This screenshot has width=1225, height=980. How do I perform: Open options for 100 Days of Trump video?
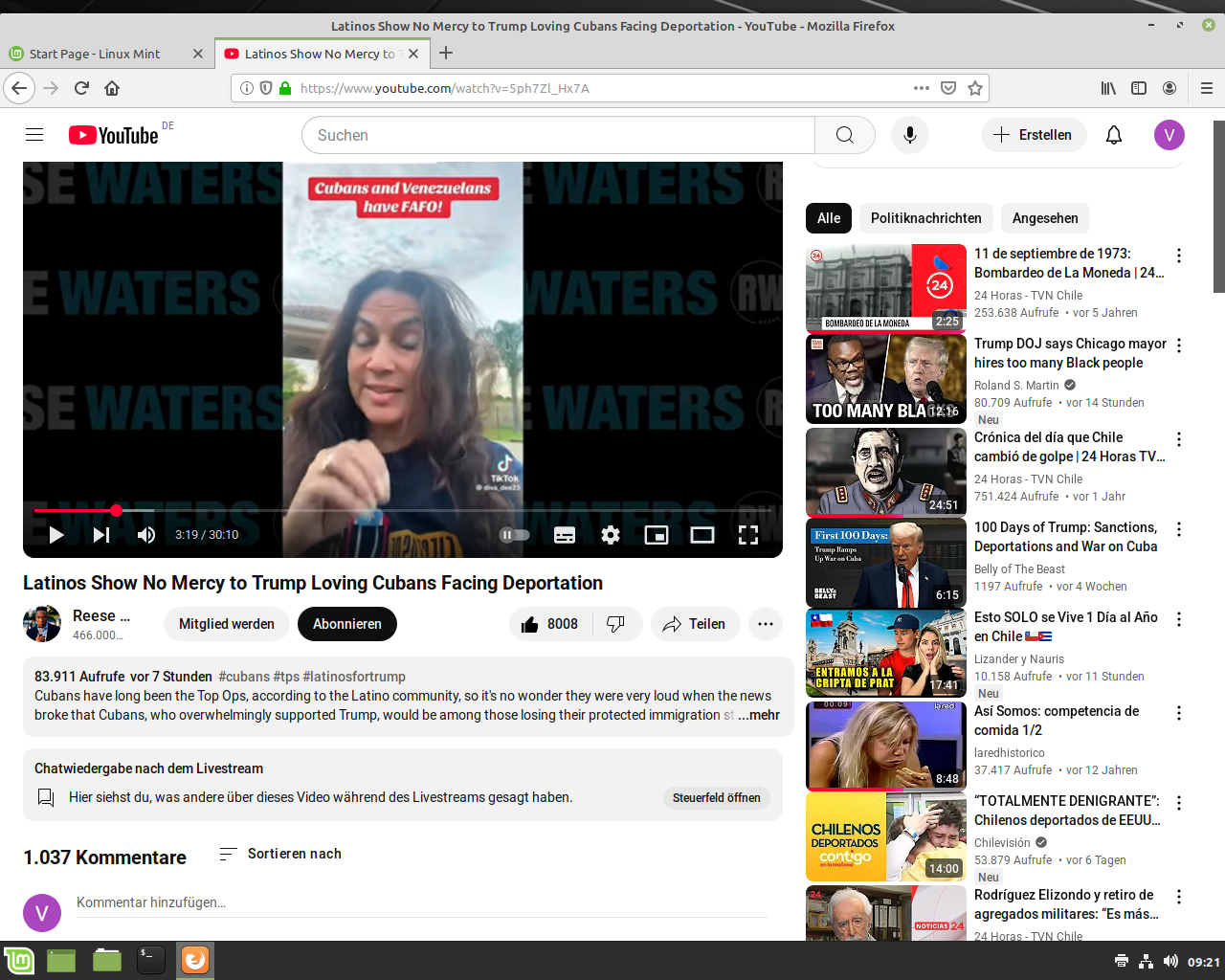tap(1179, 529)
